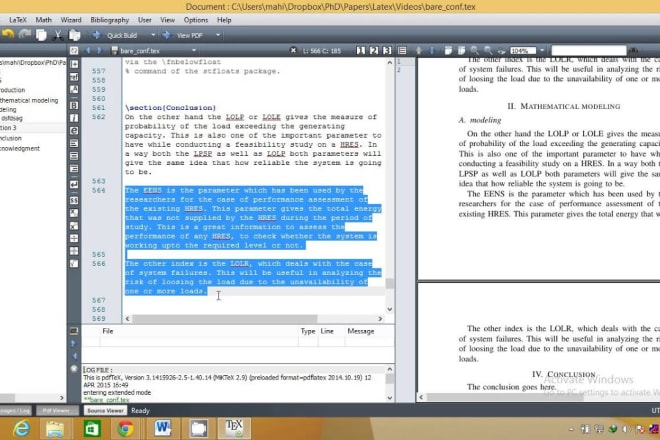660x440 pixels.
Task: Open File Explorer from taskbar
Action: [x=55, y=429]
